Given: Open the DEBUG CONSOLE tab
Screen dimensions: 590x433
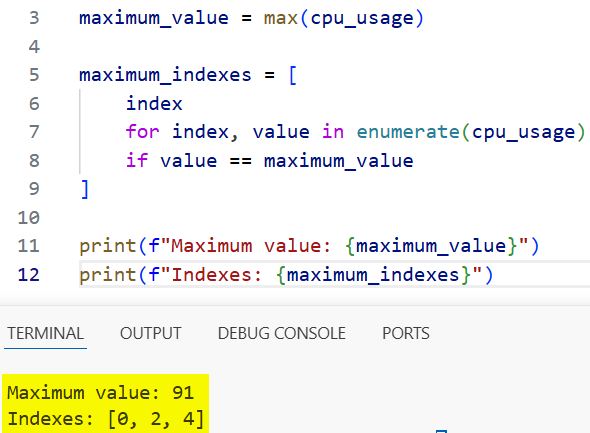Looking at the screenshot, I should [281, 333].
